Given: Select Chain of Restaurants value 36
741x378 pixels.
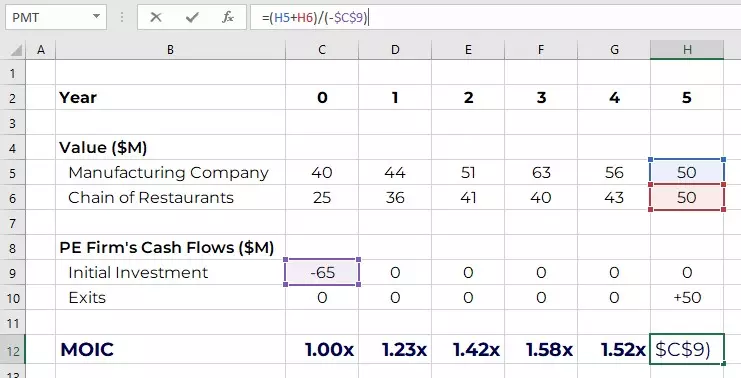Looking at the screenshot, I should click(395, 198).
